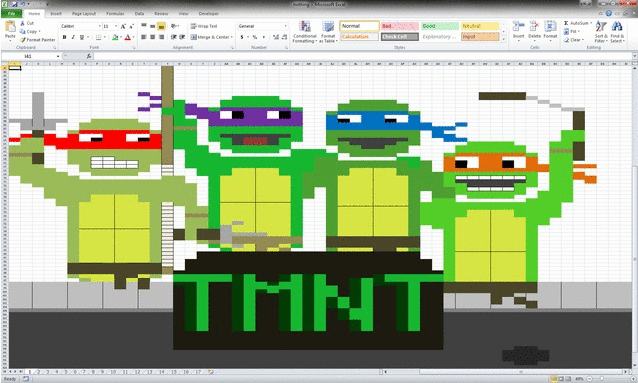Open the Formulas ribbon tab

115,13
